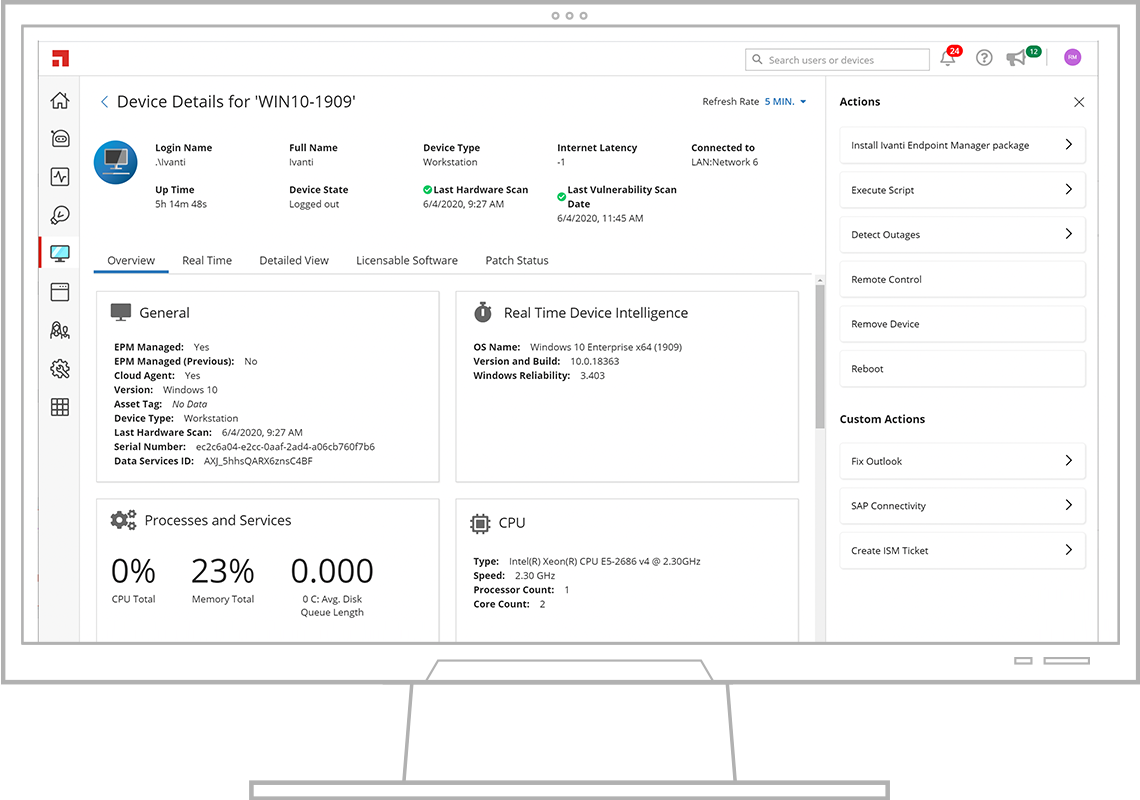Click the help question mark icon
The height and width of the screenshot is (800, 1140).
point(984,59)
